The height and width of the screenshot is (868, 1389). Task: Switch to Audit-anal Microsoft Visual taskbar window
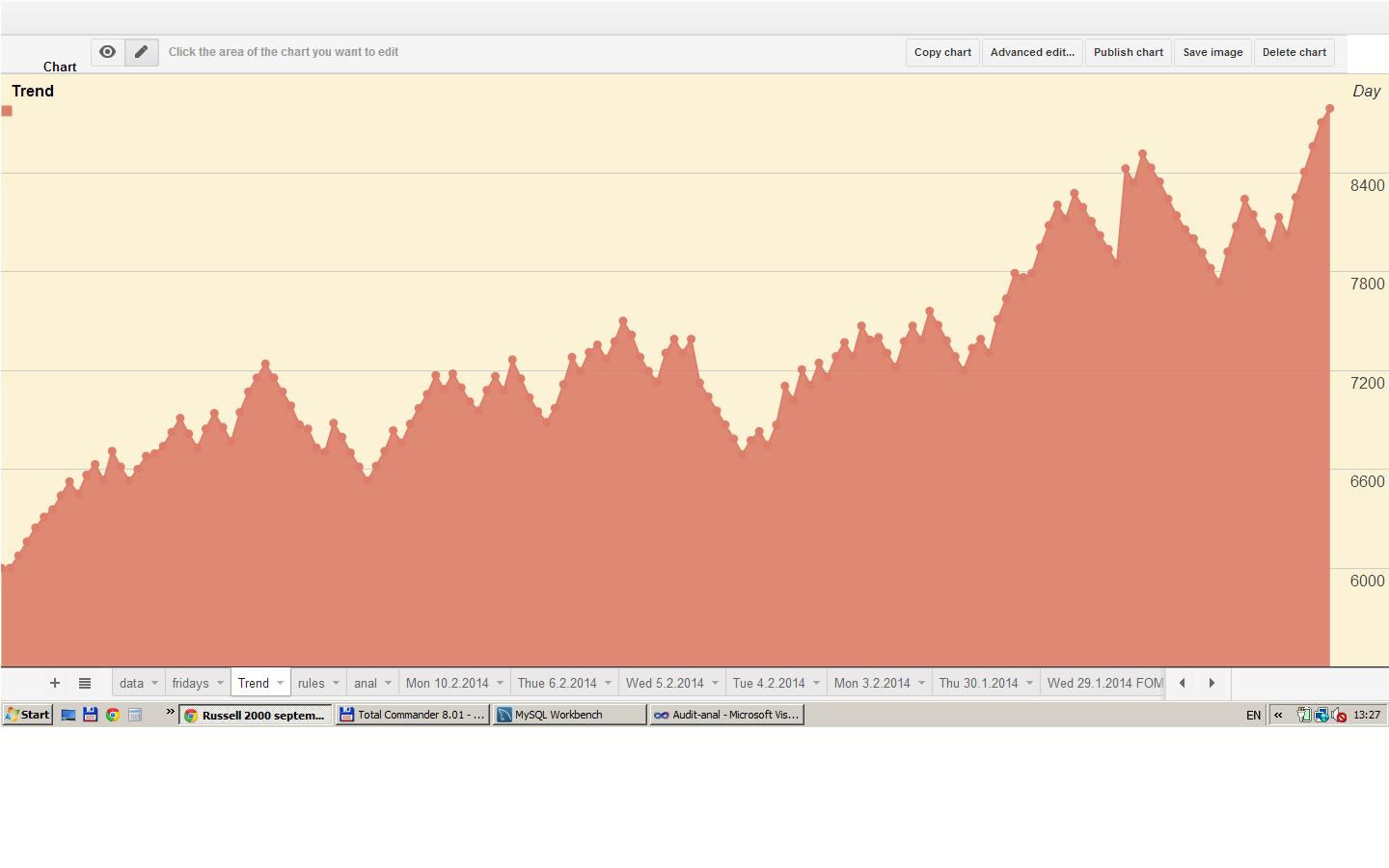[x=727, y=715]
